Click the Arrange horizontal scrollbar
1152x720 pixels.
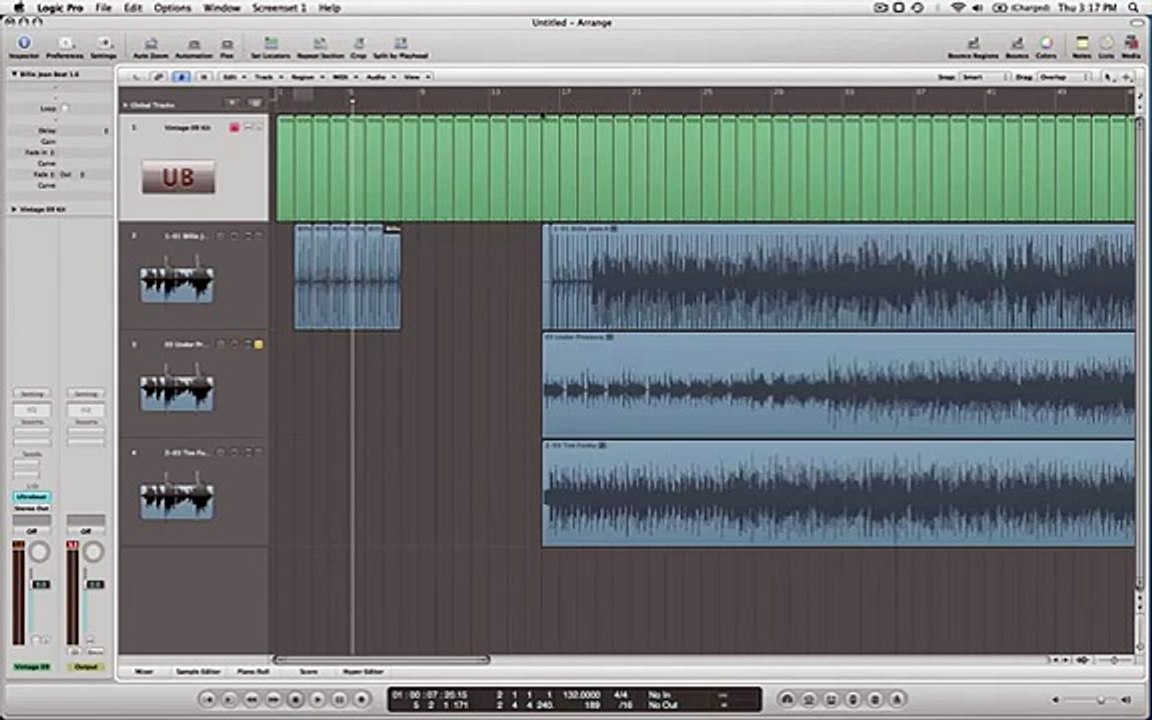tap(381, 660)
